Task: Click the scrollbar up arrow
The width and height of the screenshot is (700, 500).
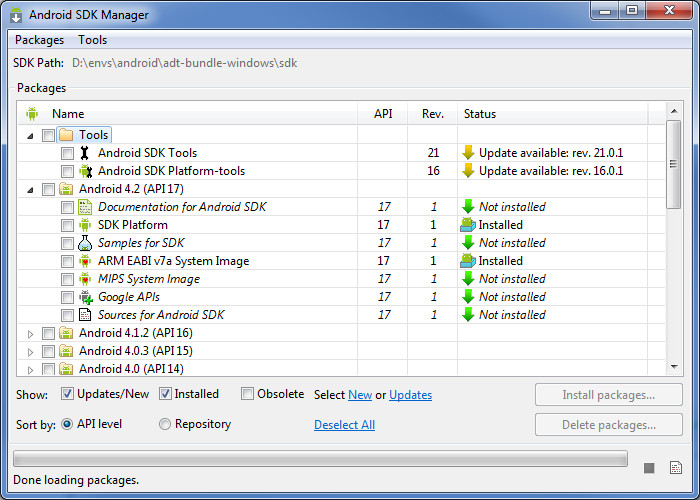Action: 674,111
